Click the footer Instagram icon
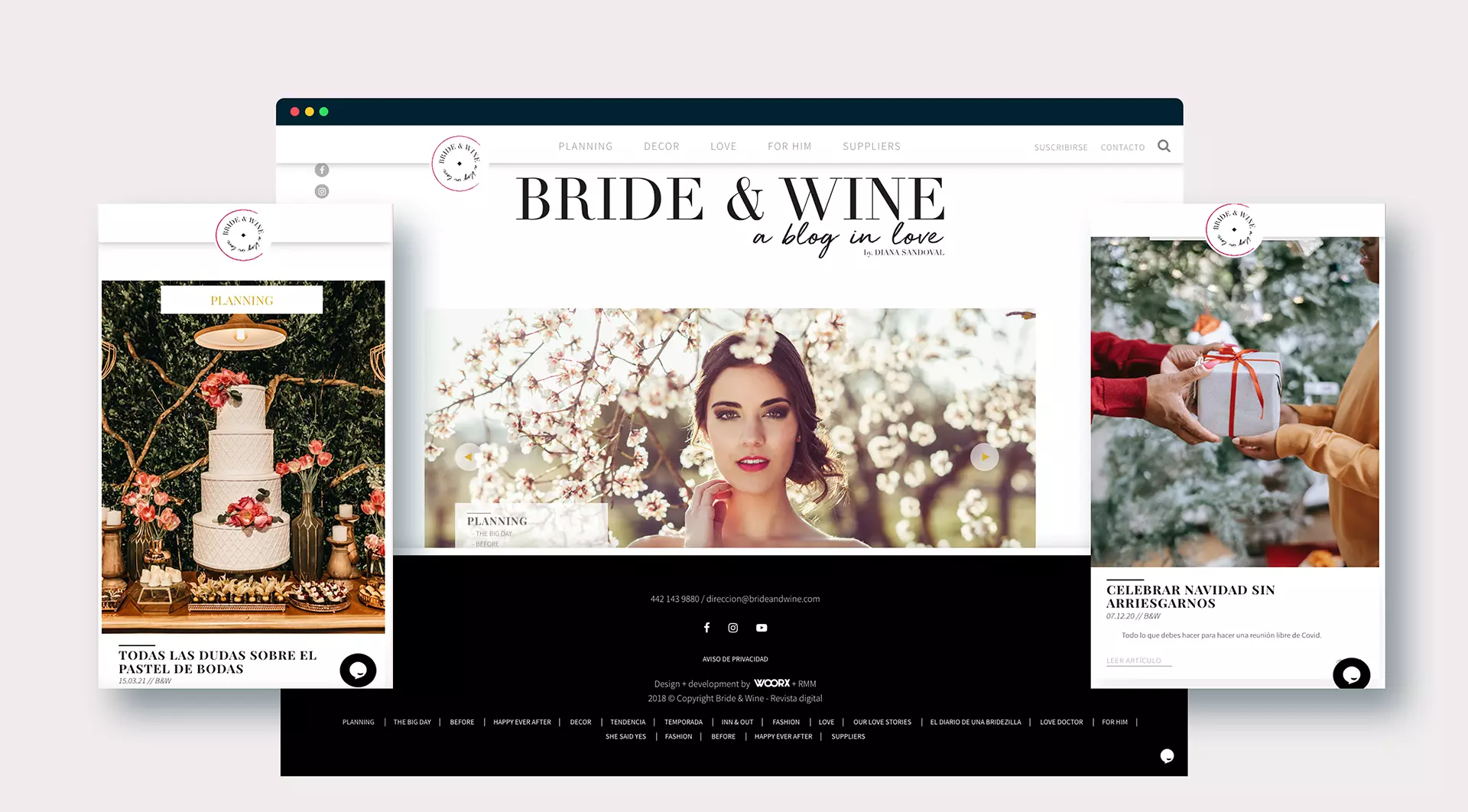Image resolution: width=1468 pixels, height=812 pixels. coord(733,628)
